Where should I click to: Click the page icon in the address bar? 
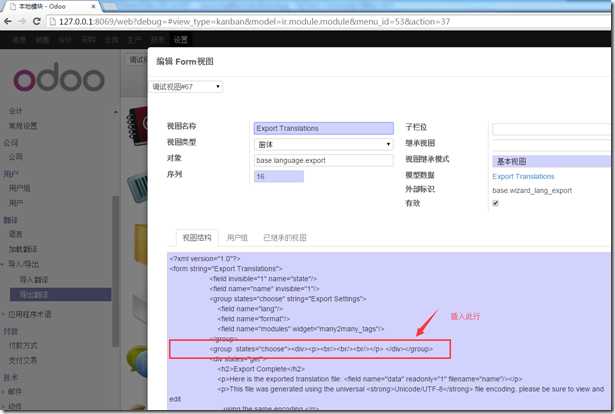click(53, 22)
